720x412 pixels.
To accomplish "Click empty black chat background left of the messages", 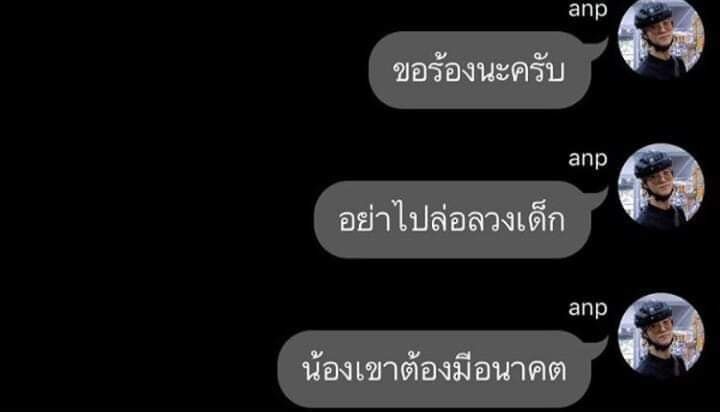I will (138, 207).
